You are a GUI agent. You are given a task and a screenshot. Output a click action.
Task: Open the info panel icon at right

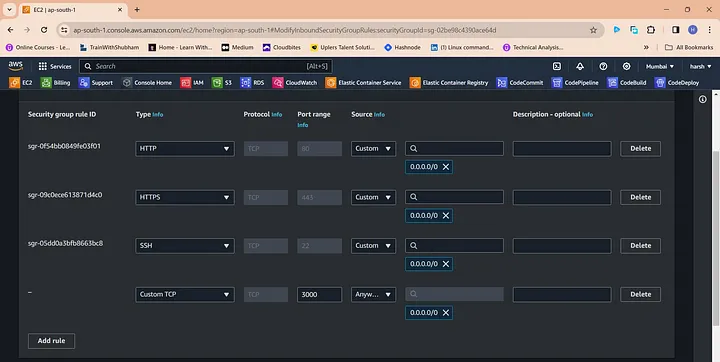703,99
